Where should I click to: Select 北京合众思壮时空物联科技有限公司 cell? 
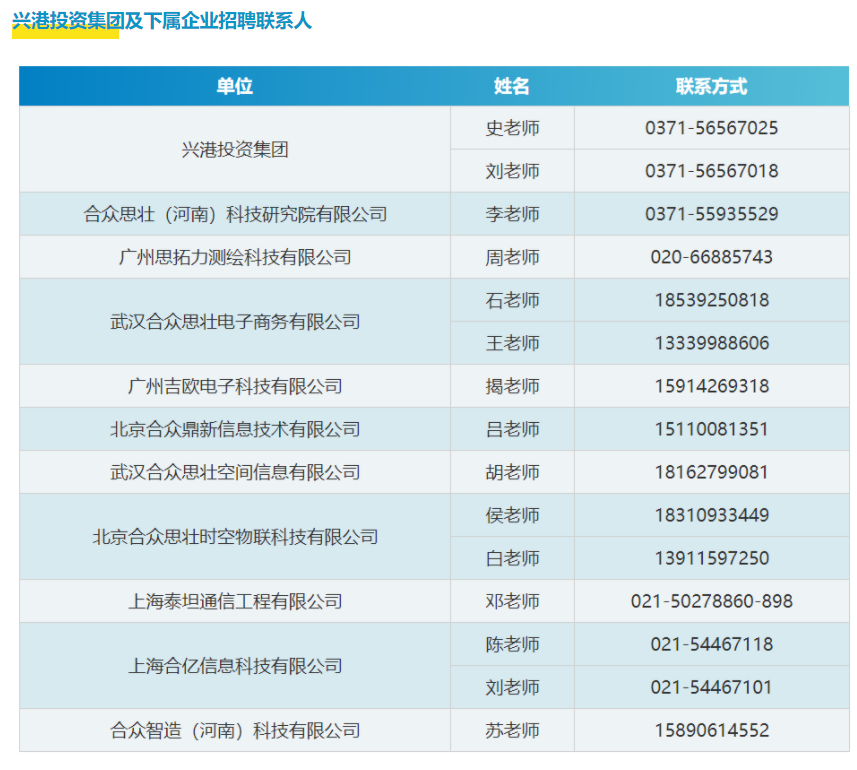(234, 537)
